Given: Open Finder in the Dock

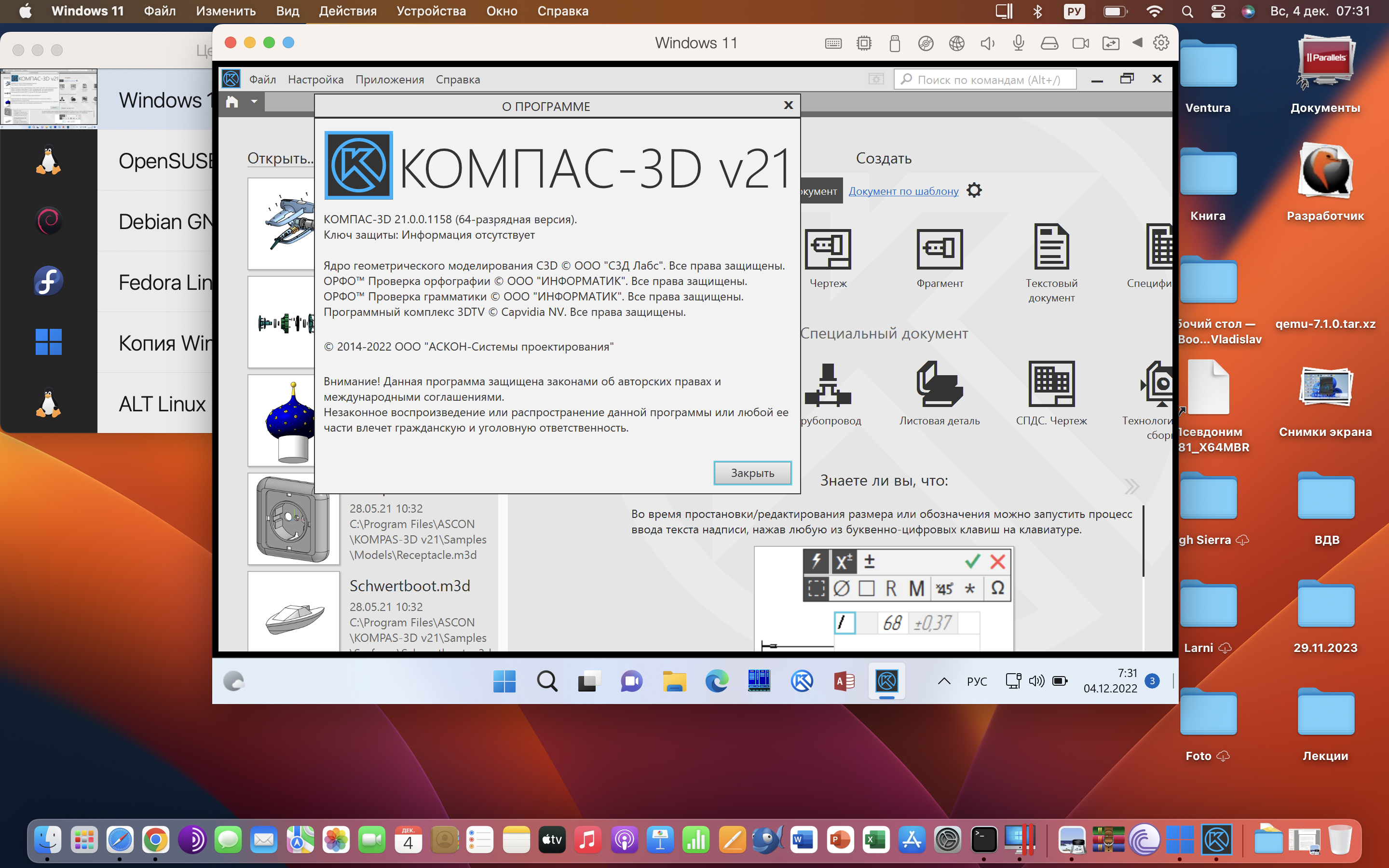Looking at the screenshot, I should [x=48, y=840].
